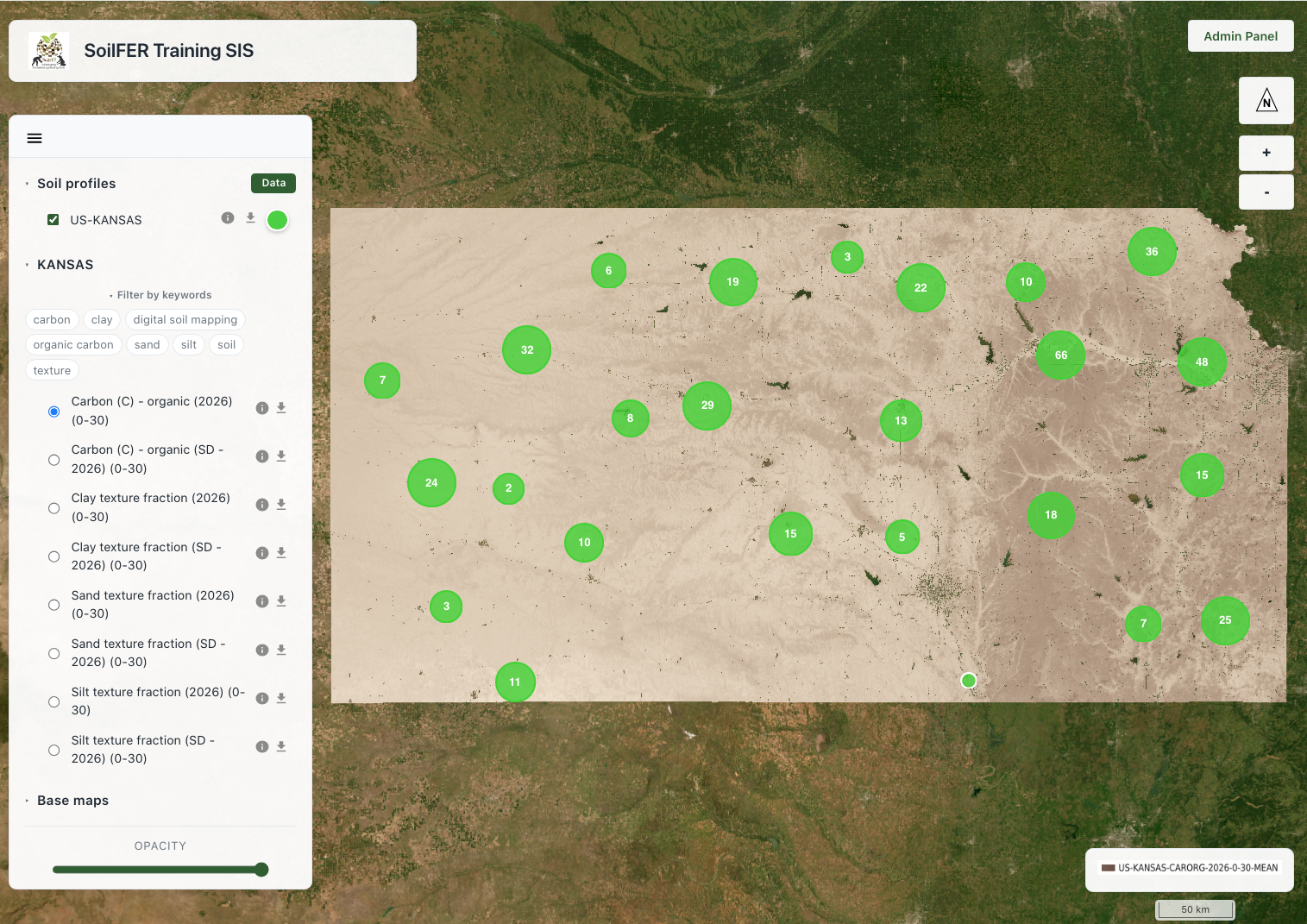This screenshot has width=1307, height=924.
Task: Open the 32-profile cluster on map
Action: (527, 350)
